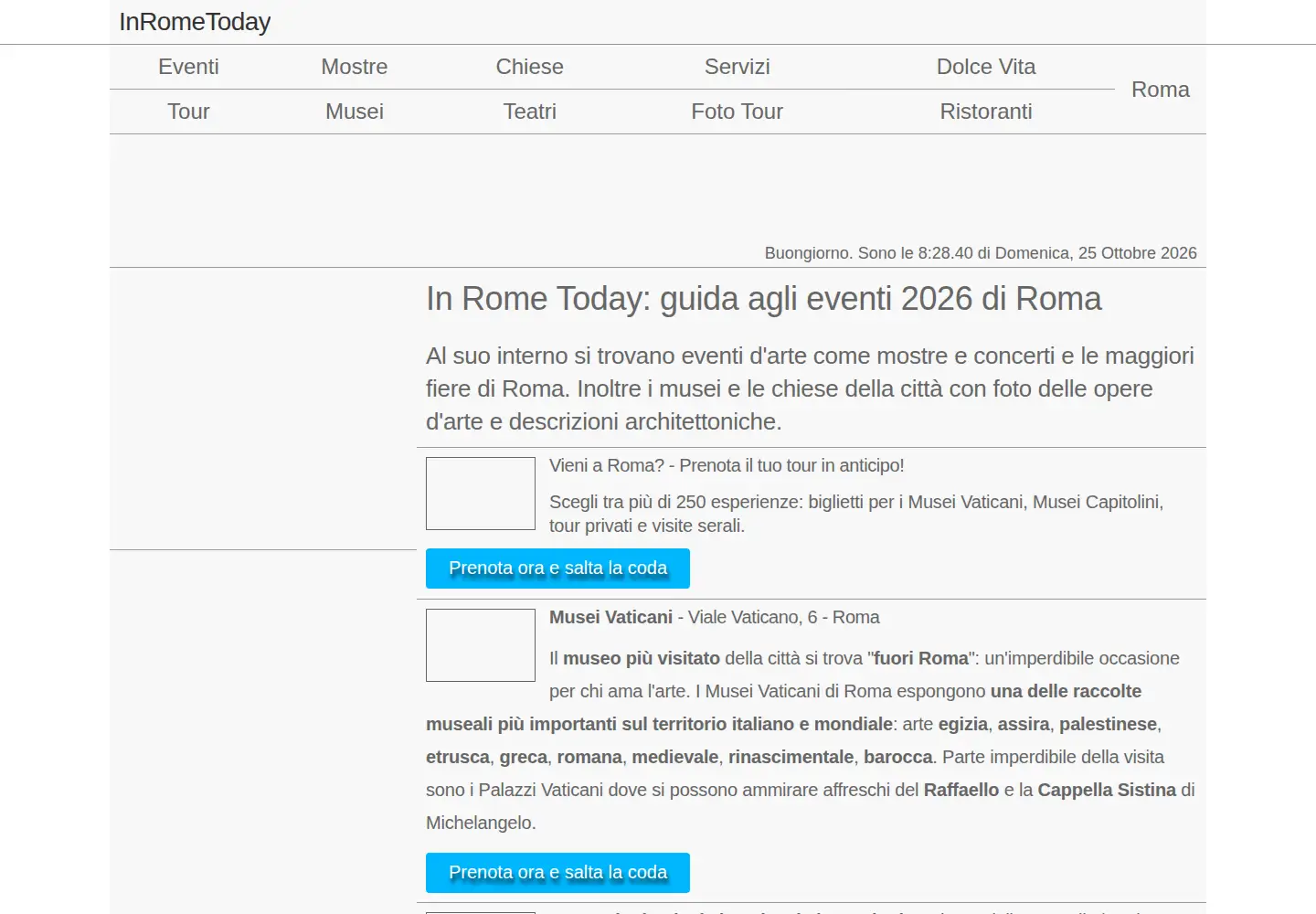Open the Tour menu item
1316x914 pixels.
click(188, 112)
